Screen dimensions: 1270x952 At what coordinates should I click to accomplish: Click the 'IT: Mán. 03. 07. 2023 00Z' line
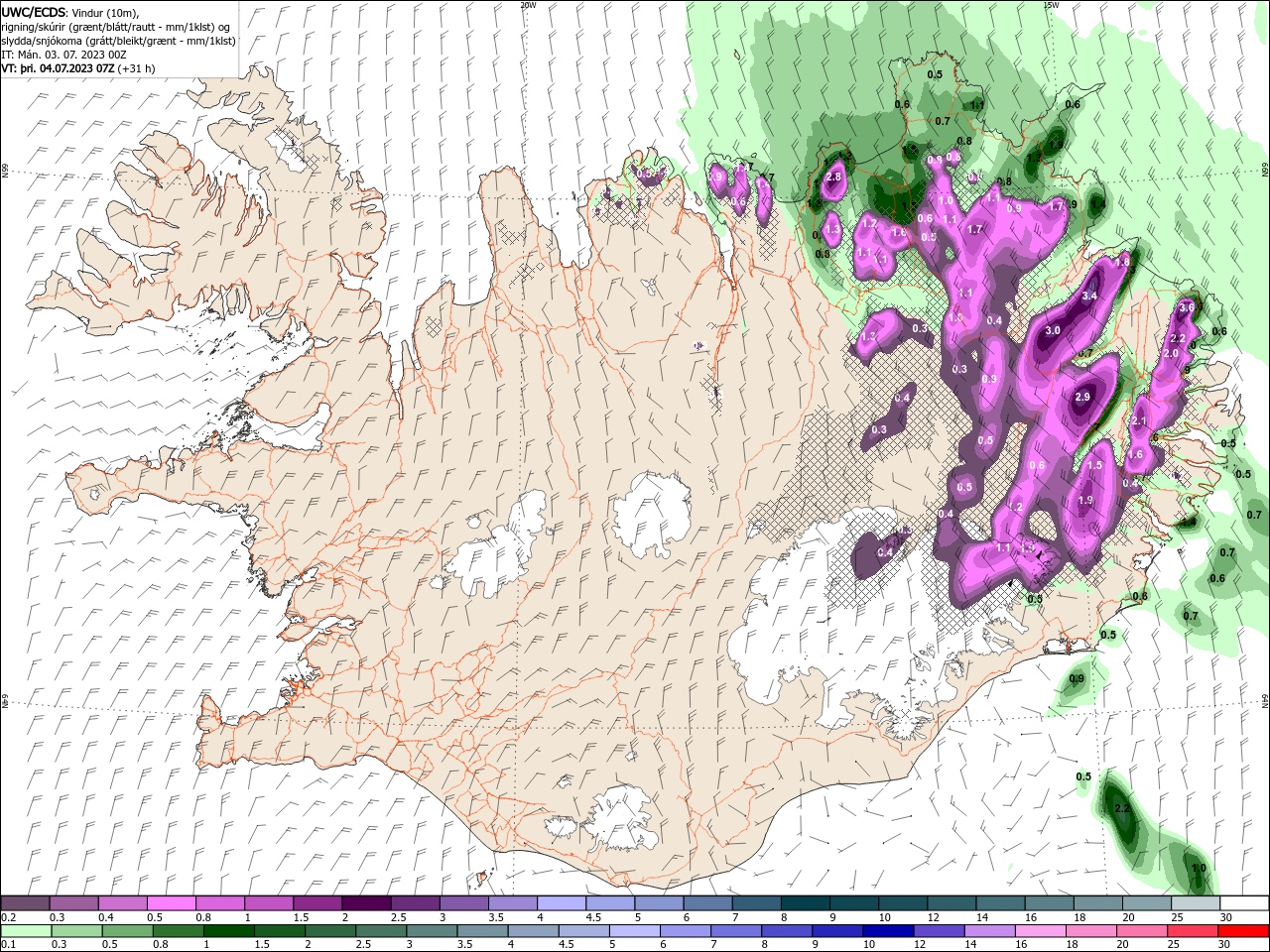[x=63, y=55]
